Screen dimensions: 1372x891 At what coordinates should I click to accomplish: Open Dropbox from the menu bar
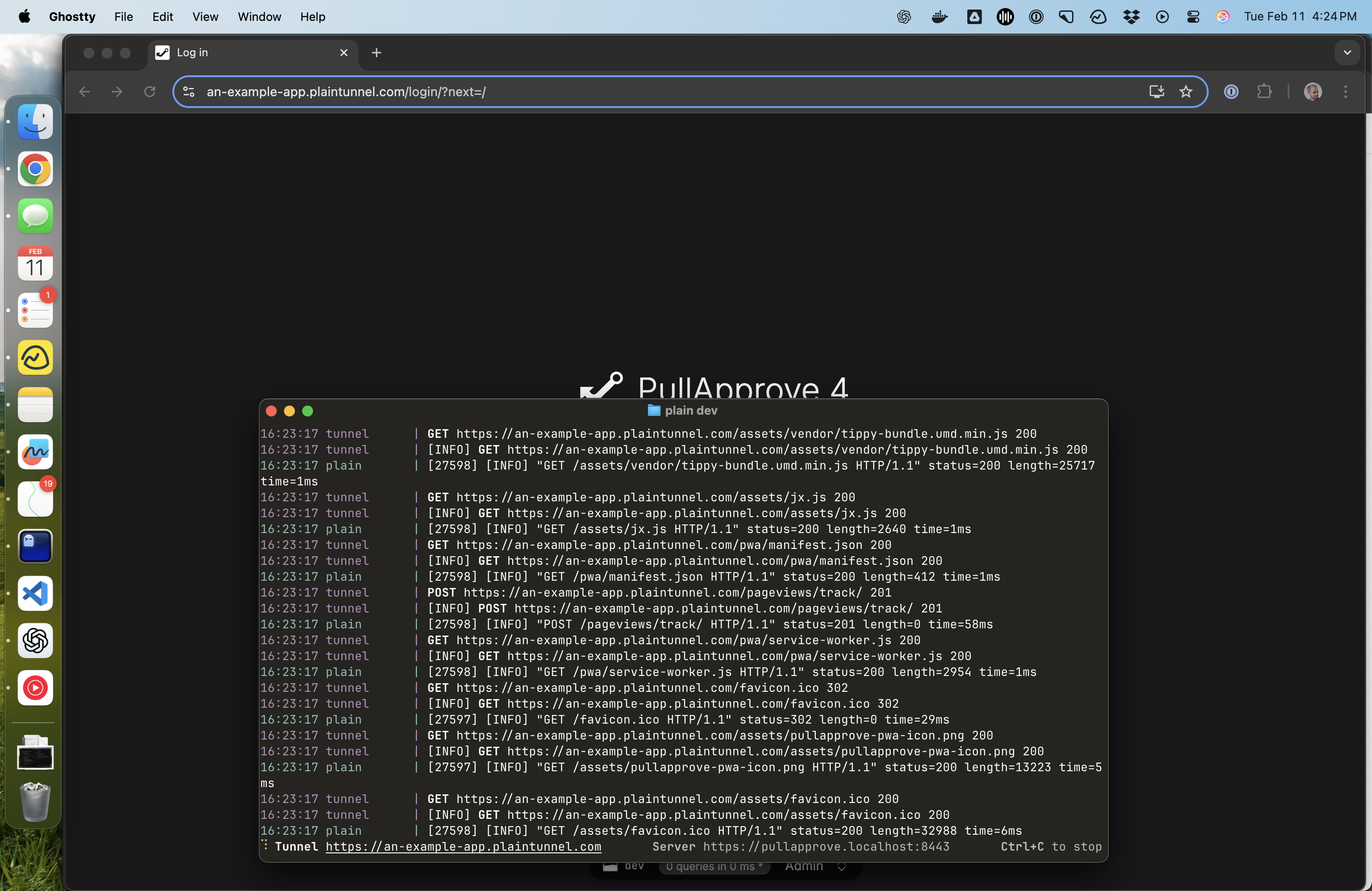[1131, 17]
